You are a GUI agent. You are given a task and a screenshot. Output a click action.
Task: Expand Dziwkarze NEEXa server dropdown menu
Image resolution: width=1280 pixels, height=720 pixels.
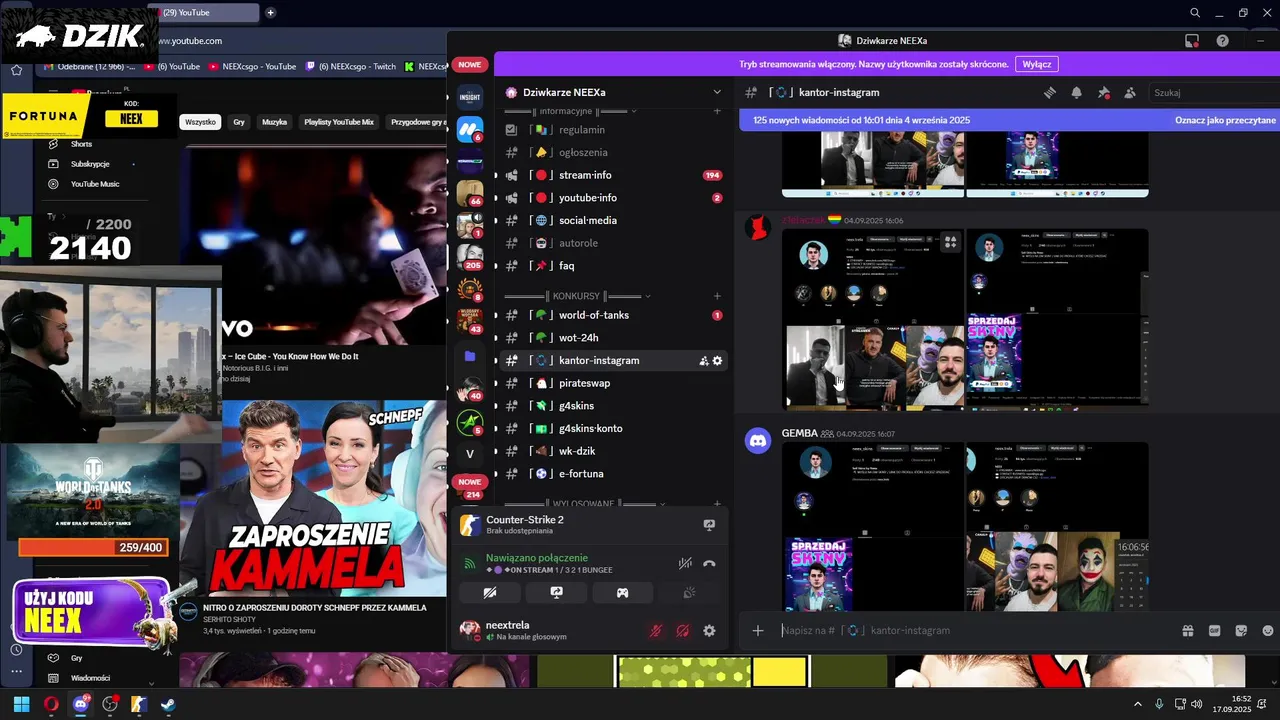pos(717,92)
